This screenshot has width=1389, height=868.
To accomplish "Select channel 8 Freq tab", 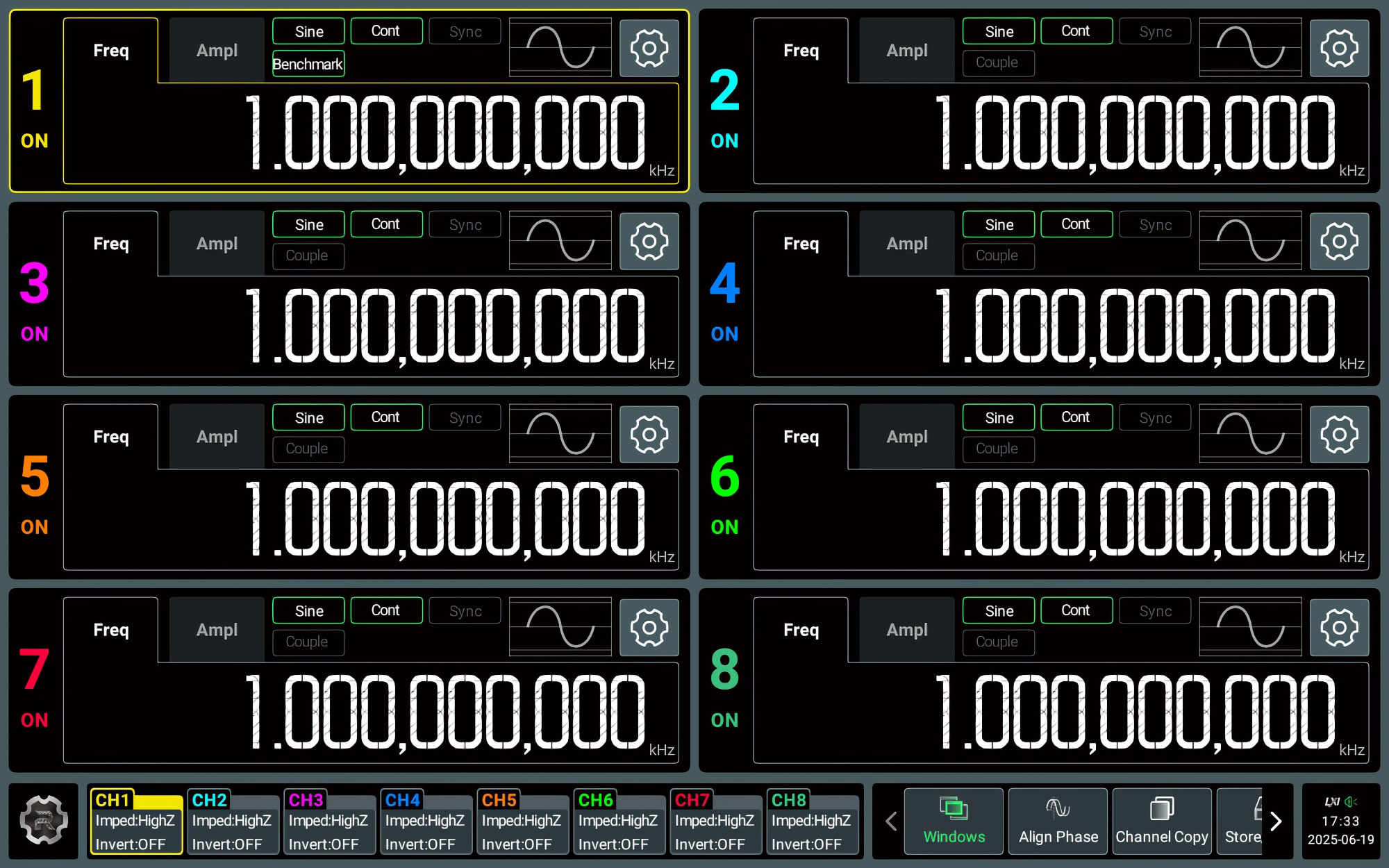I will point(801,629).
